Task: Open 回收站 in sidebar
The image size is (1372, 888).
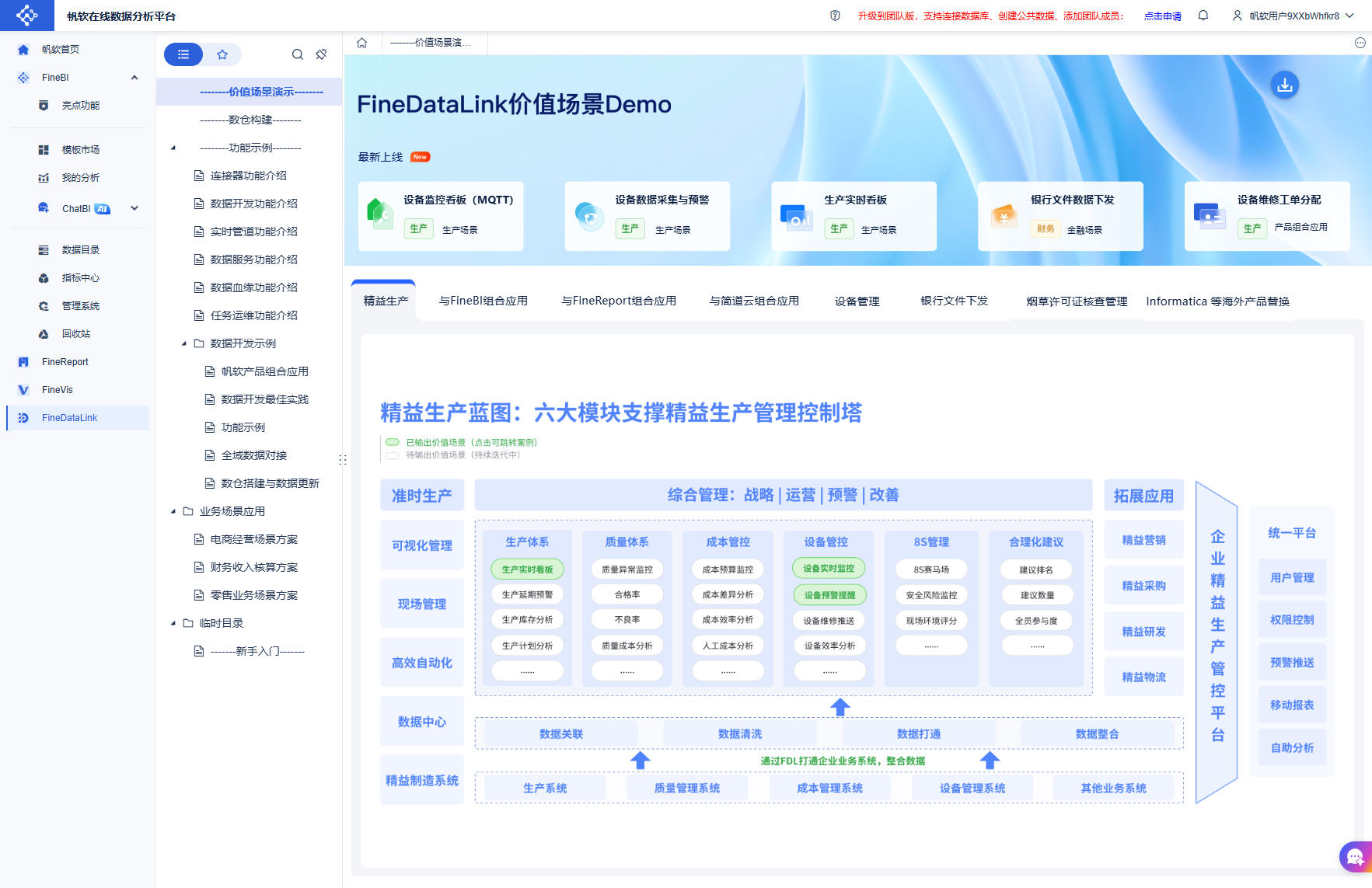Action: tap(76, 334)
